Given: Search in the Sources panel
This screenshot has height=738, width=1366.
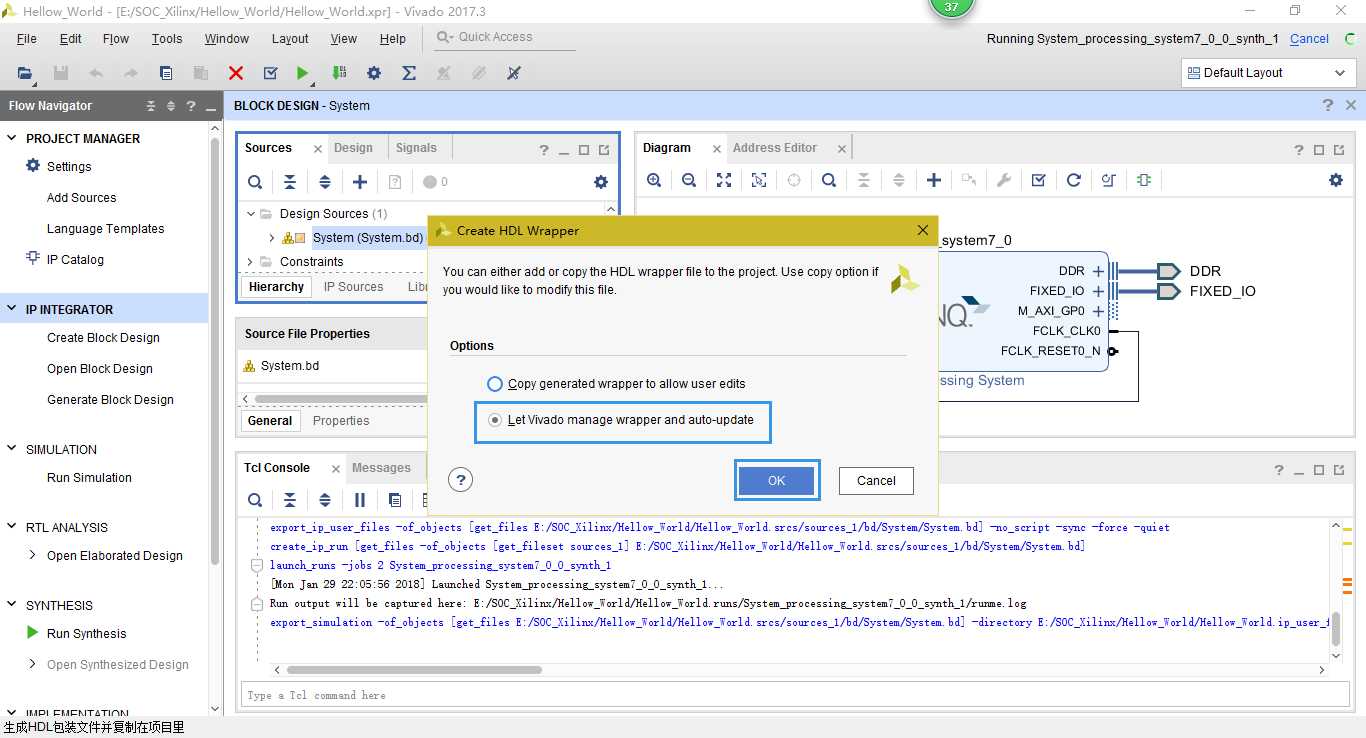Looking at the screenshot, I should pos(255,182).
